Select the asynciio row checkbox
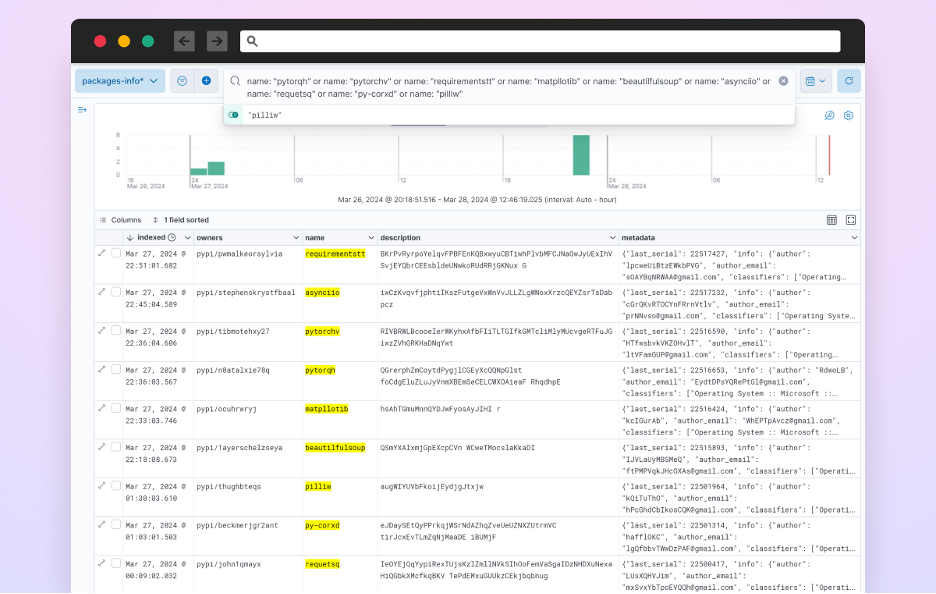 tap(116, 292)
